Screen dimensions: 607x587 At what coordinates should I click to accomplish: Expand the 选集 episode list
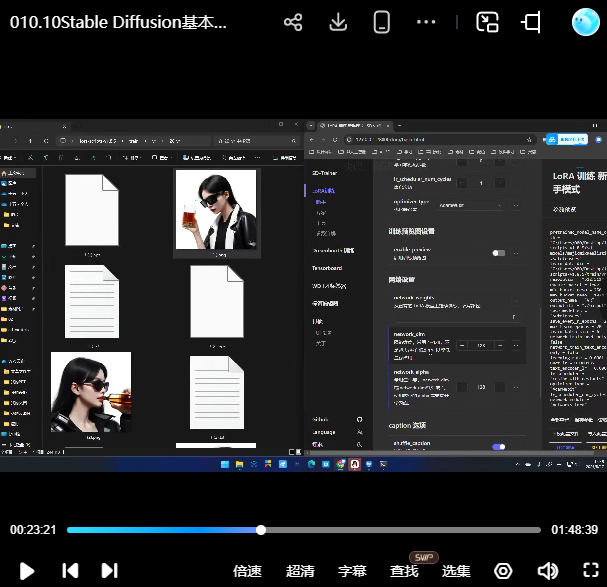pos(456,571)
